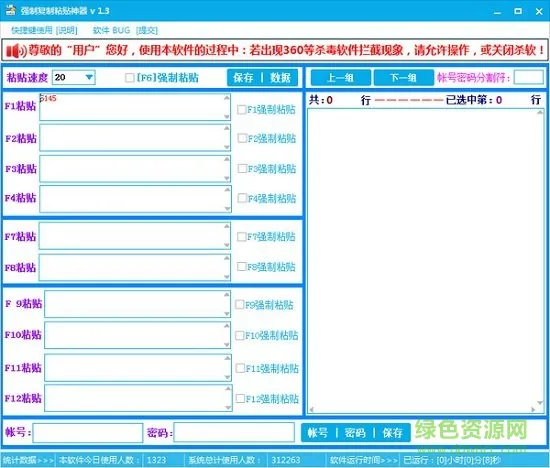Go back with the 上一组 button
This screenshot has width=550, height=468.
pyautogui.click(x=341, y=78)
